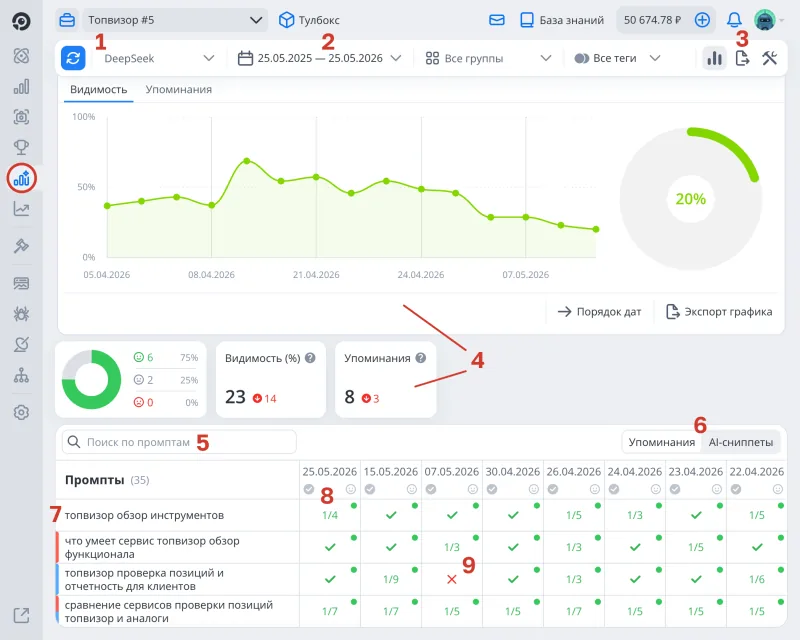This screenshot has height=640, width=800.
Task: Click the briefcase project icon in top bar
Action: click(x=67, y=20)
